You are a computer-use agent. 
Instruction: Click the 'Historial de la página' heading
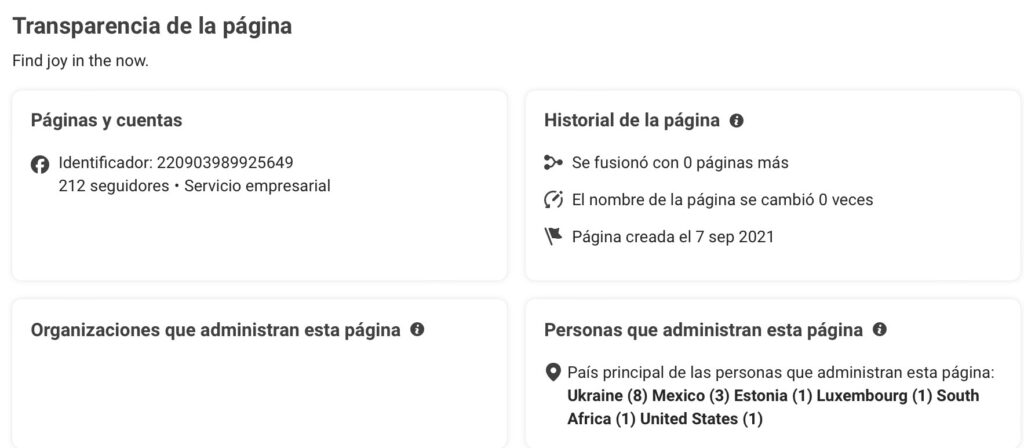click(632, 121)
